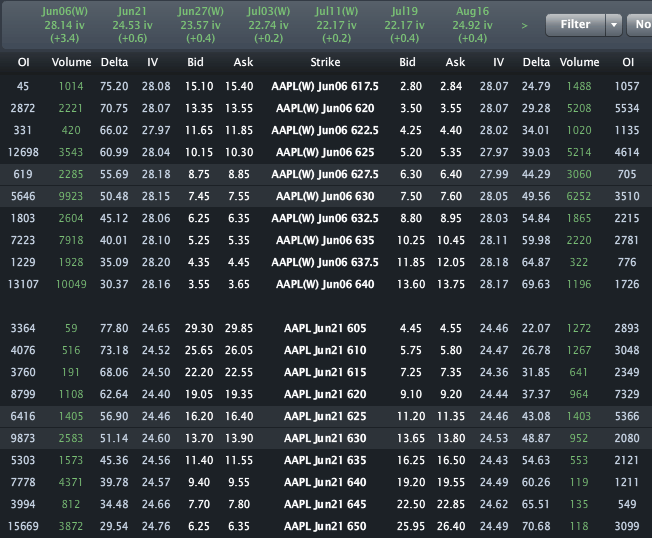
Task: Click call OI 12698 for Jun06 625
Action: pyautogui.click(x=23, y=153)
